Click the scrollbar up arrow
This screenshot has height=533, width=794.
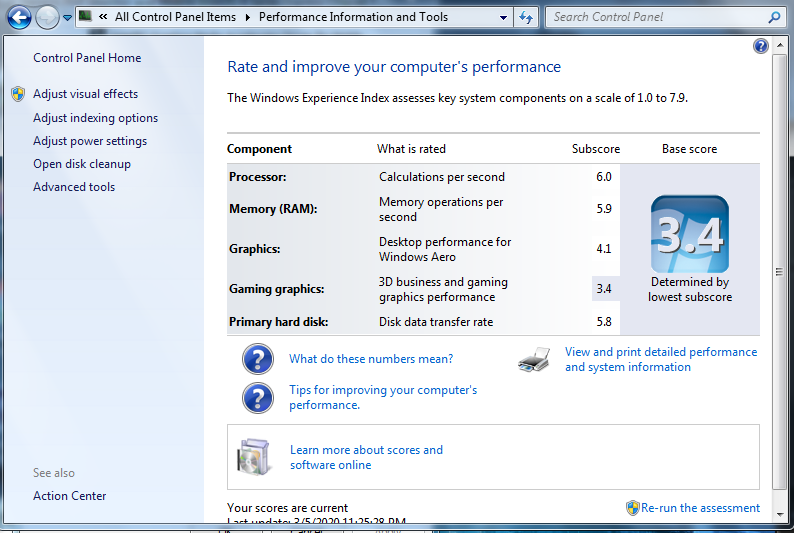point(780,46)
